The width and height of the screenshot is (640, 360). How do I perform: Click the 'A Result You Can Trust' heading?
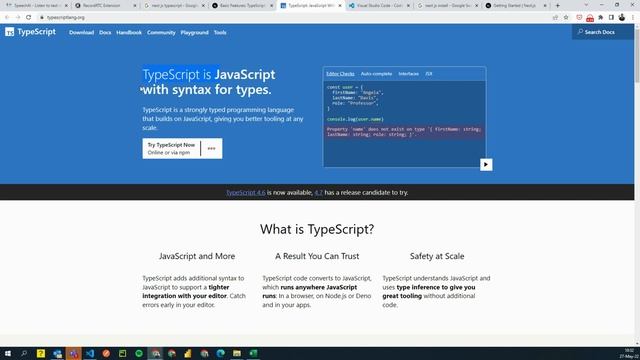[317, 256]
